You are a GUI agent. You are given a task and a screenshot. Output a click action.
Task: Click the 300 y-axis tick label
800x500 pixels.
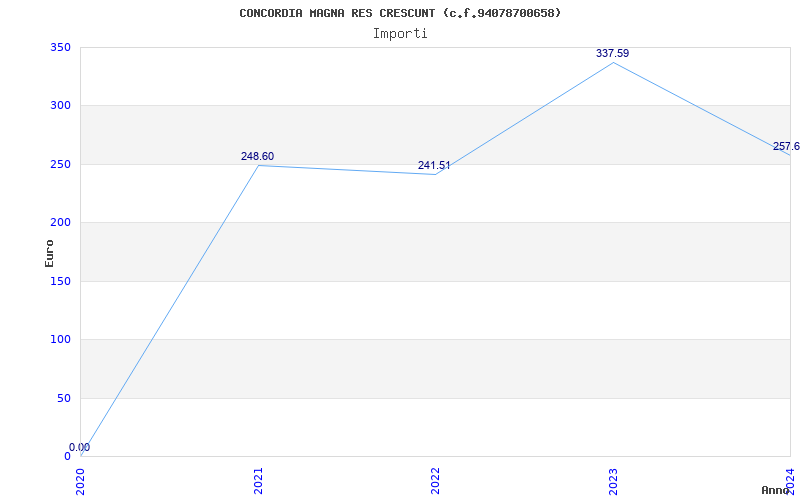[60, 106]
